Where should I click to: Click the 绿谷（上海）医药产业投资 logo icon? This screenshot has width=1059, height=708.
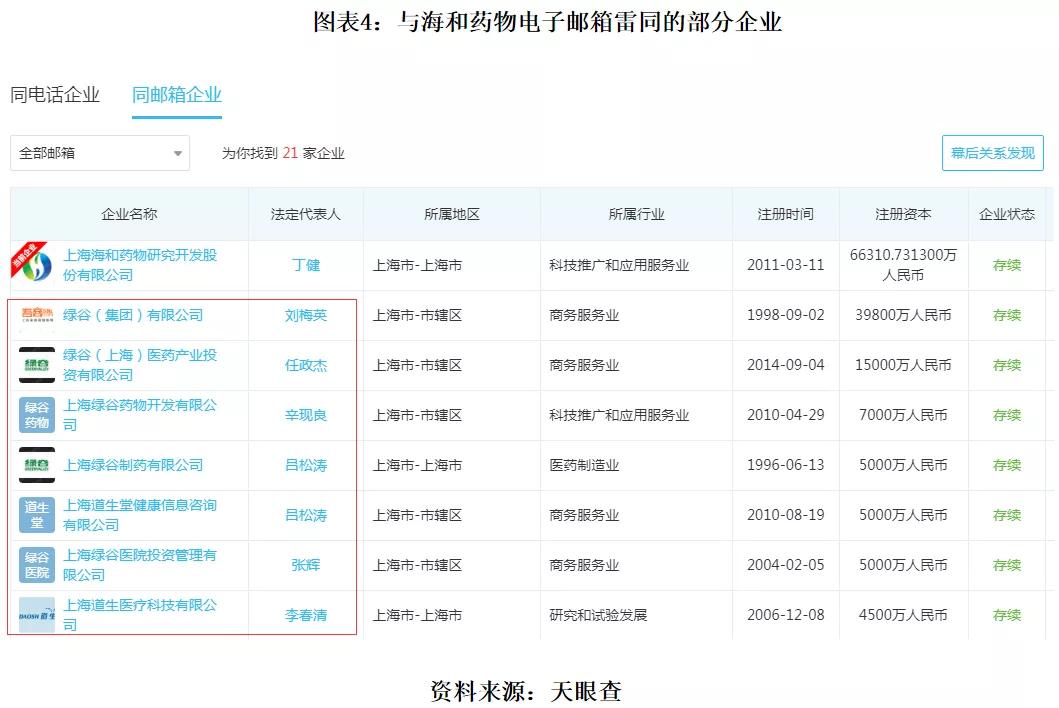(37, 365)
